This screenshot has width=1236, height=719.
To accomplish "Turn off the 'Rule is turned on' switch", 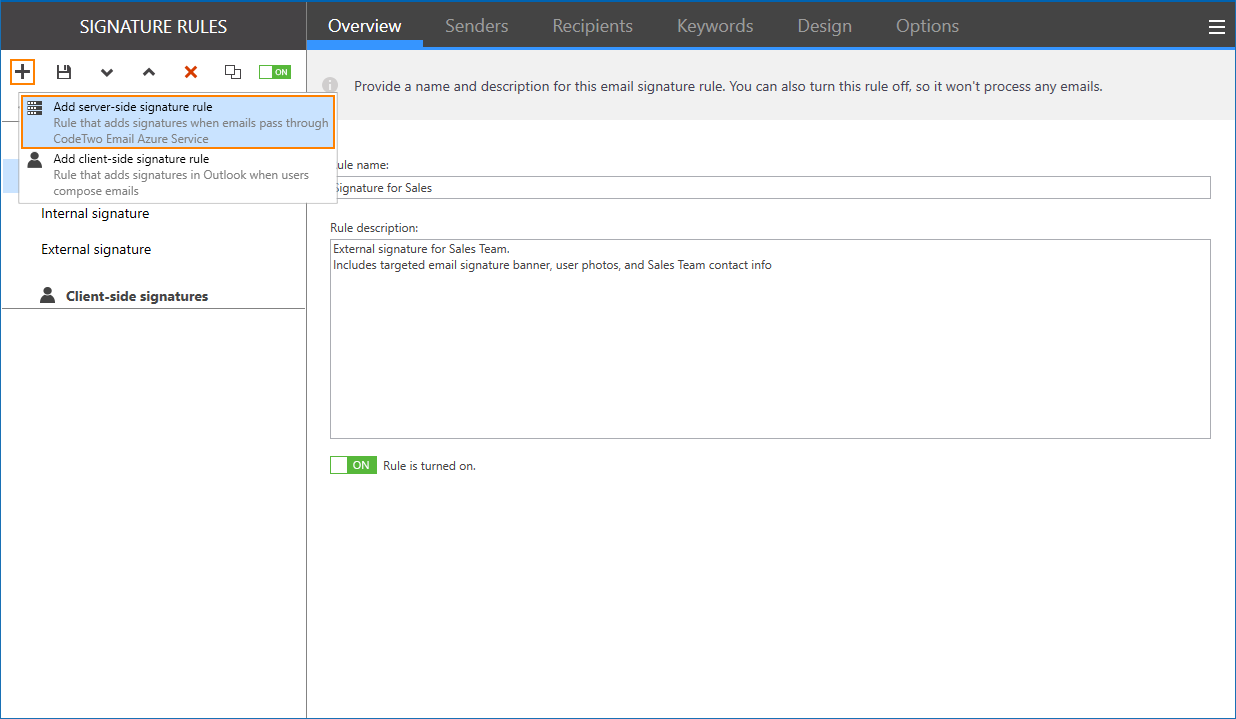I will 353,464.
